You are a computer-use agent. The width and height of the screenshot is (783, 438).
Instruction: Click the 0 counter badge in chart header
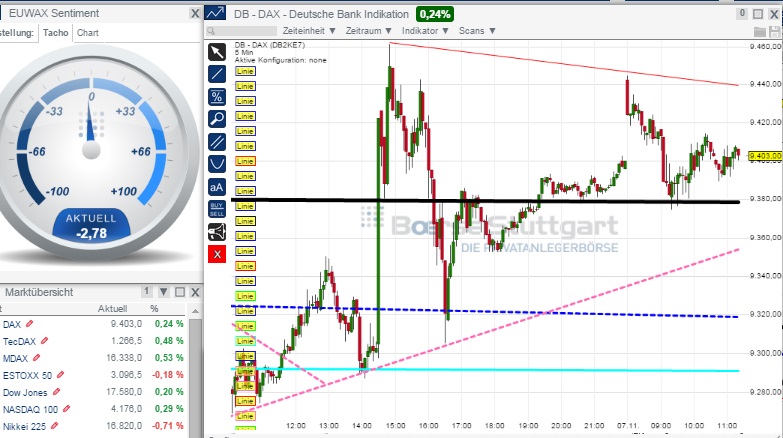coord(743,13)
